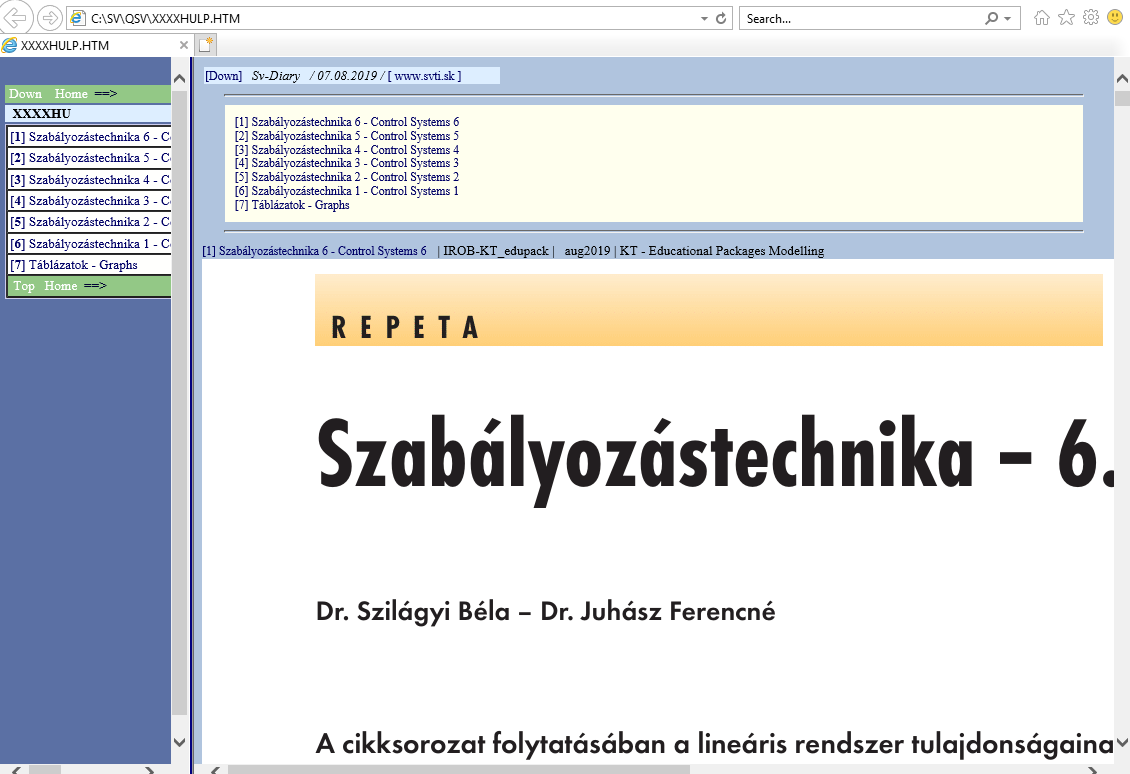Click the browser Back arrow button
Screen dimensions: 1130x774
16,18
